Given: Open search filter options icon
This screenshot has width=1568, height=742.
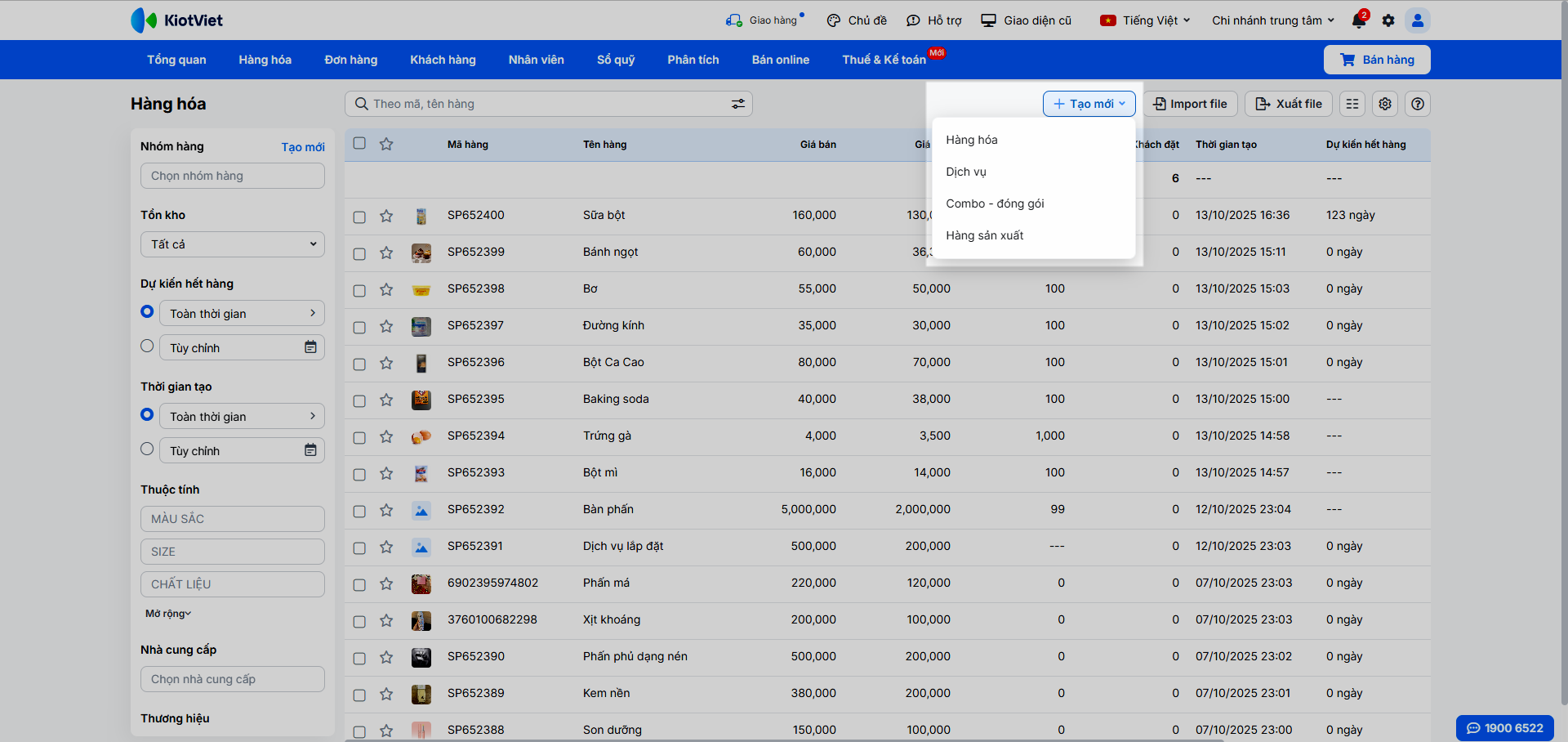Looking at the screenshot, I should 738,104.
